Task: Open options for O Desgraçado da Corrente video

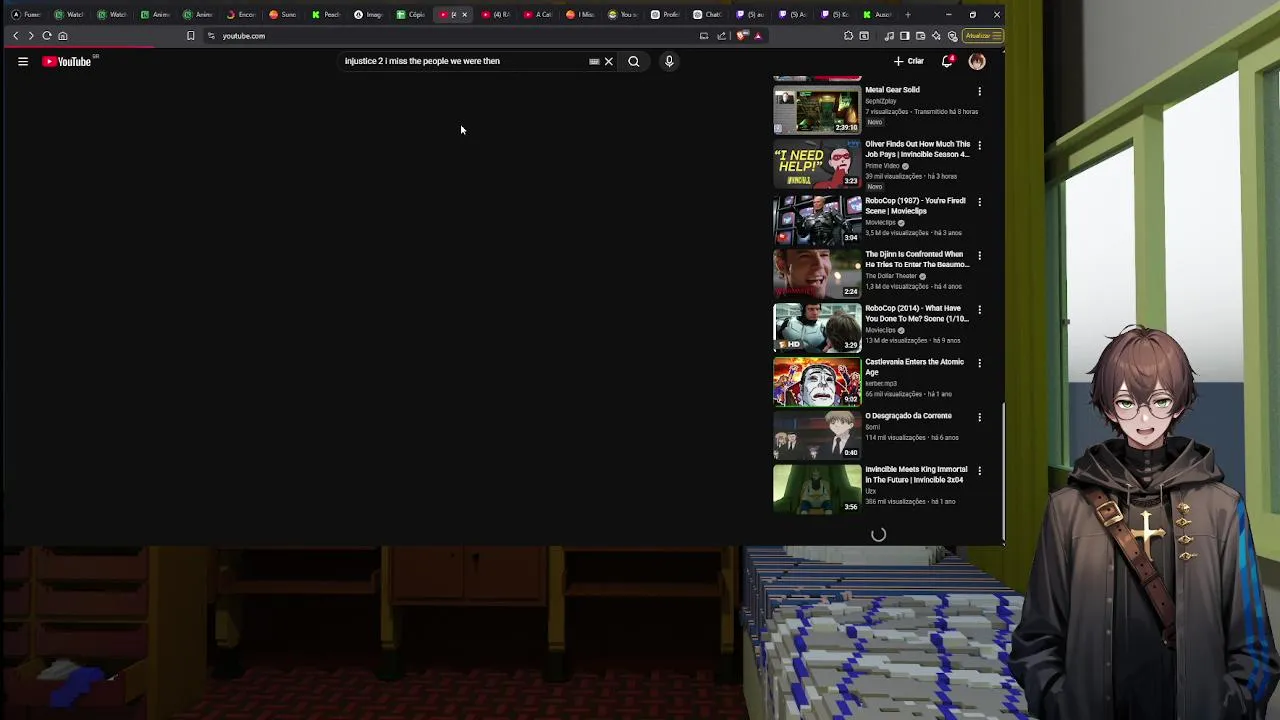Action: (x=979, y=417)
